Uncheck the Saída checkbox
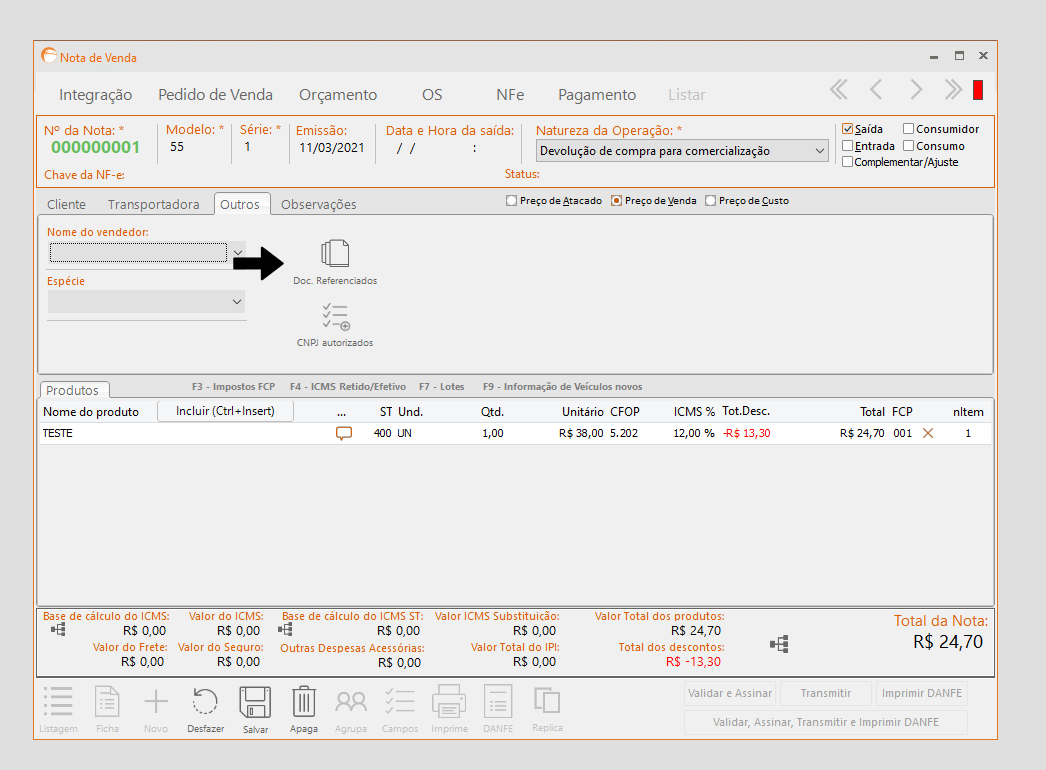Screen dimensions: 1046x770 coord(847,129)
